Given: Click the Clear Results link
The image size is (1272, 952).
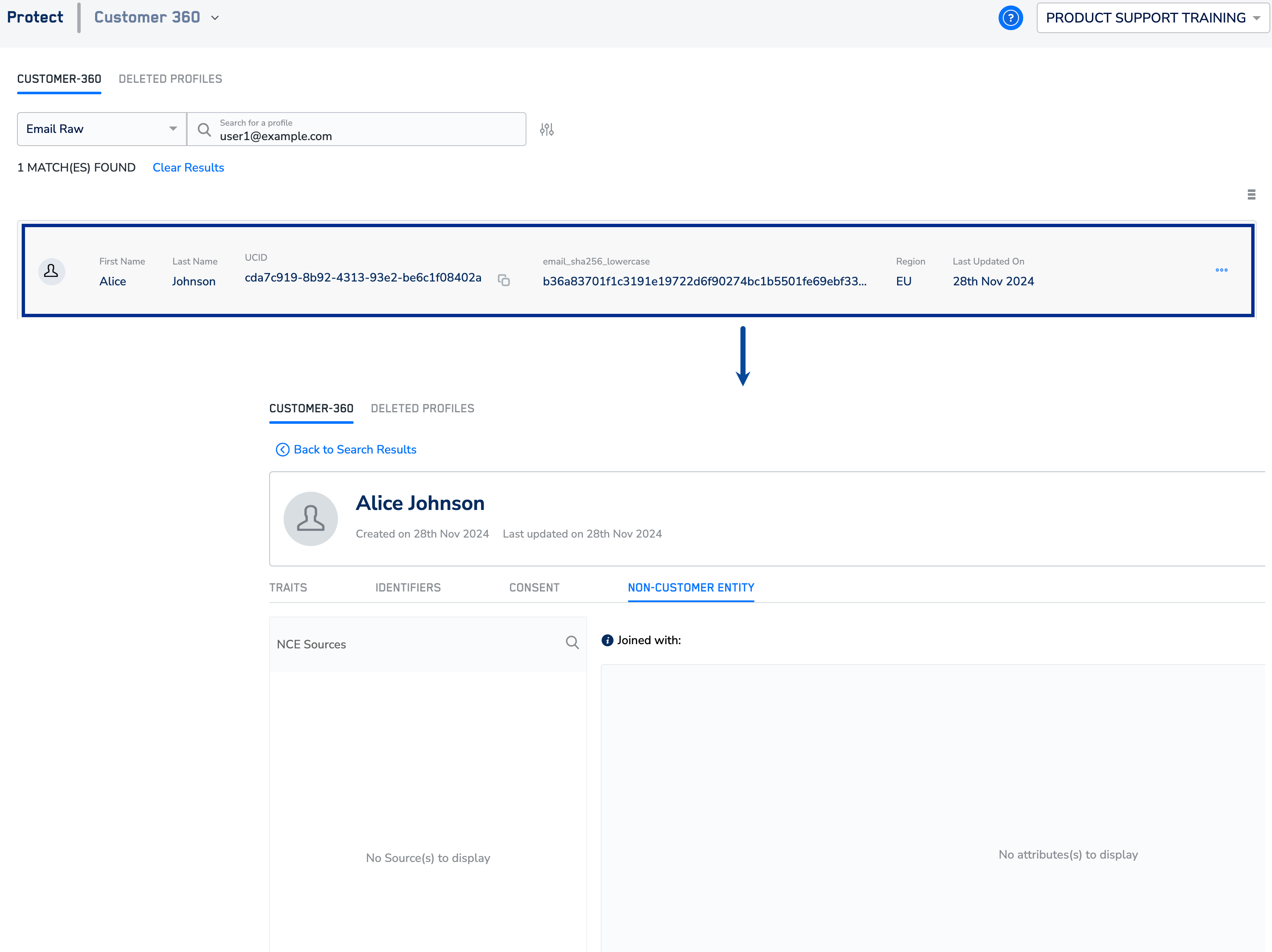Looking at the screenshot, I should [x=188, y=167].
